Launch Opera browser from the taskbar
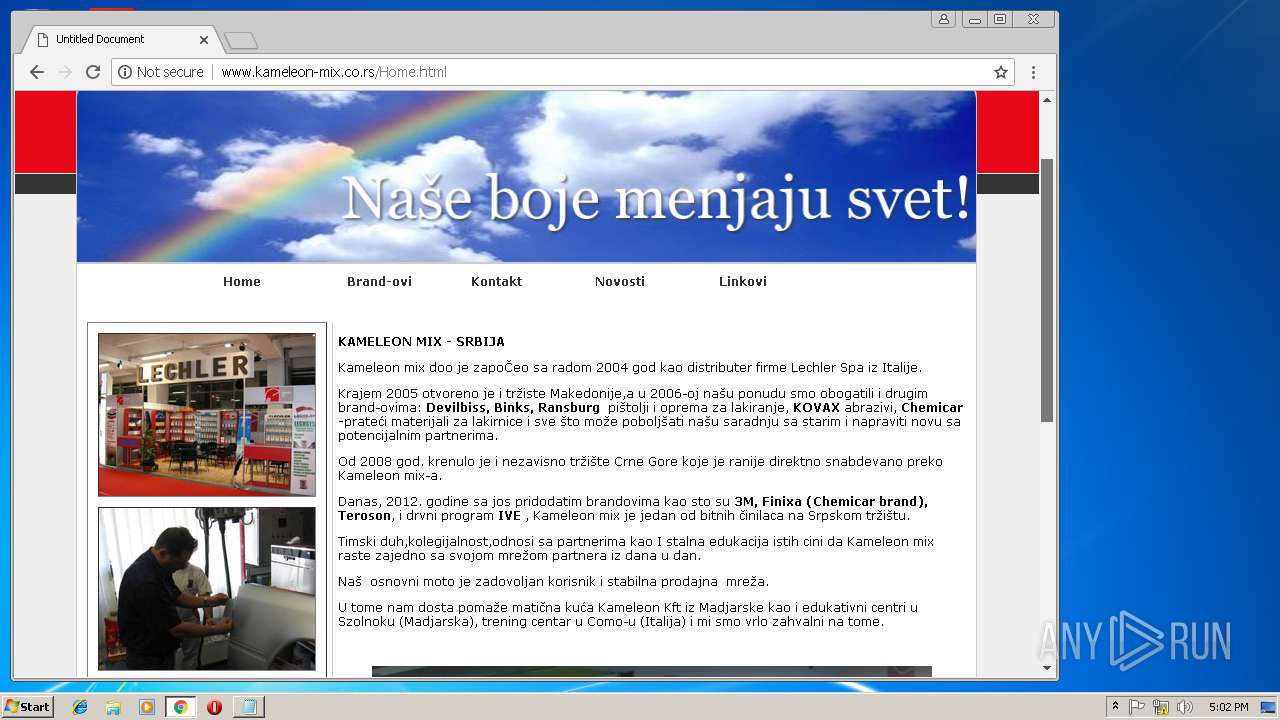Viewport: 1280px width, 720px height. click(214, 707)
